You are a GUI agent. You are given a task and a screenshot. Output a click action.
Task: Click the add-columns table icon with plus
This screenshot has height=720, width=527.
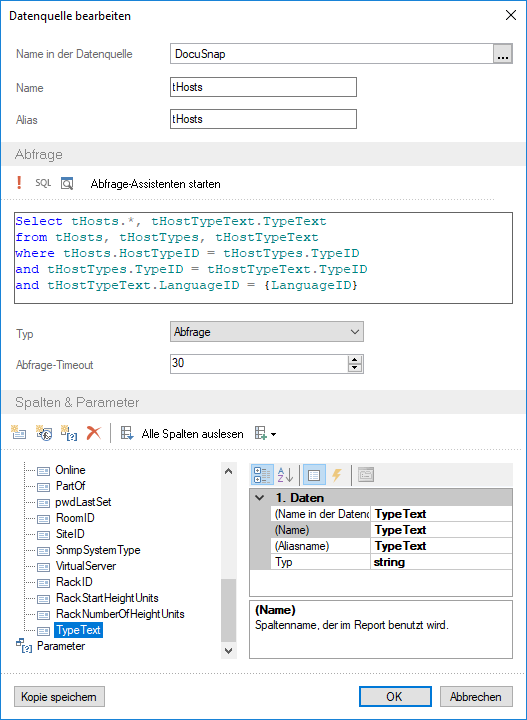[x=261, y=433]
